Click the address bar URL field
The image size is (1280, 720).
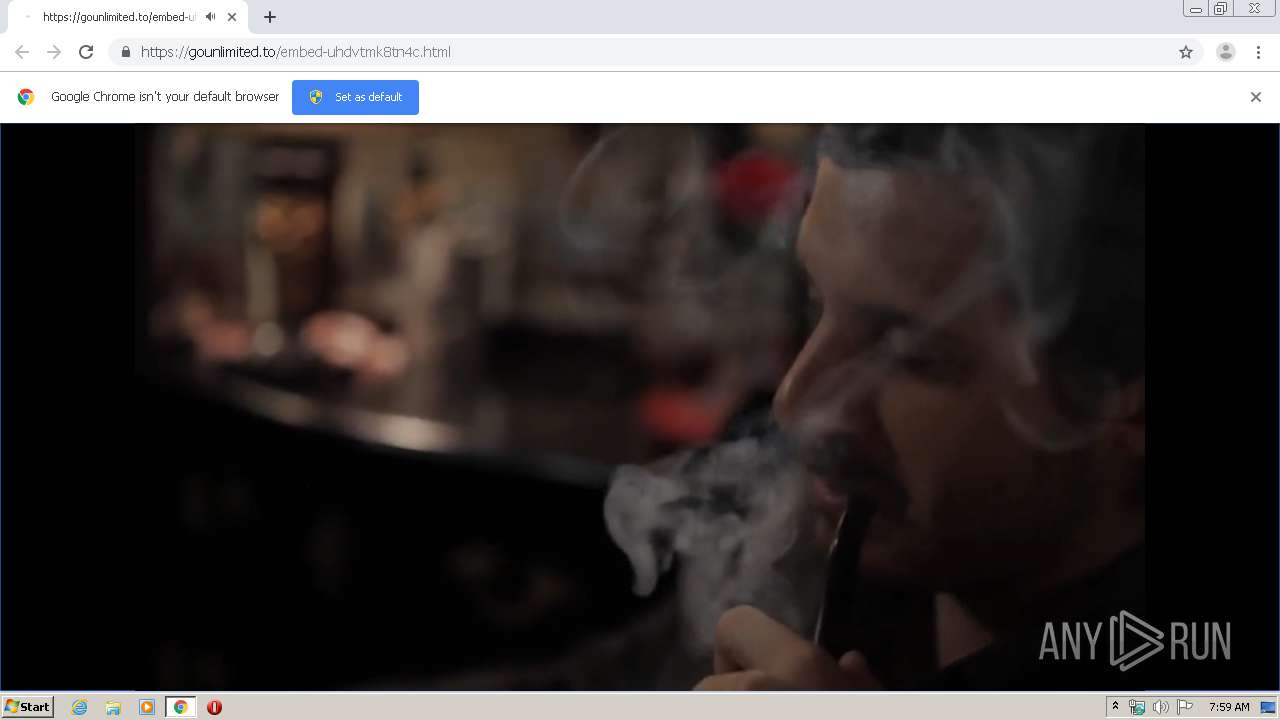pos(655,52)
